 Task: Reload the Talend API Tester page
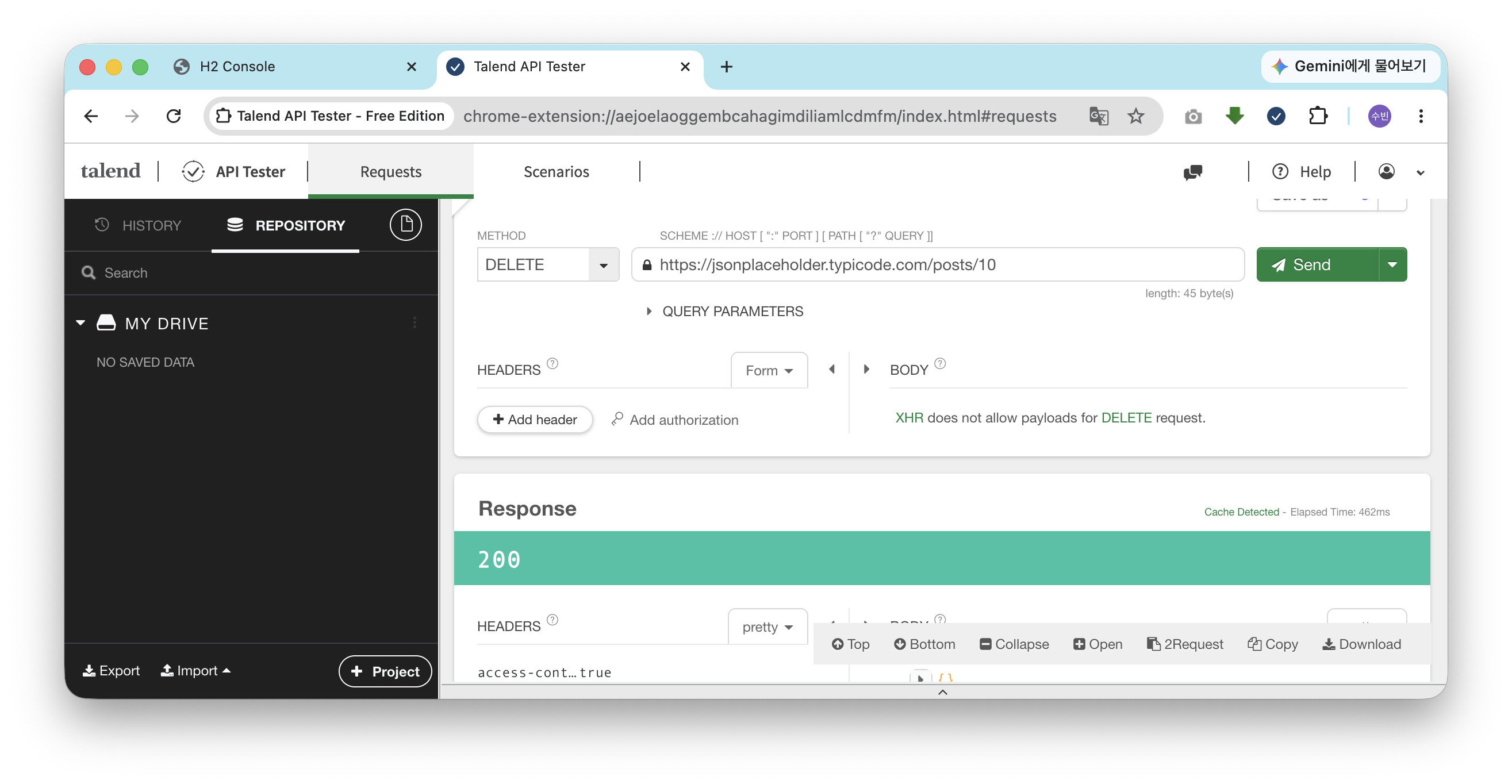[x=174, y=116]
